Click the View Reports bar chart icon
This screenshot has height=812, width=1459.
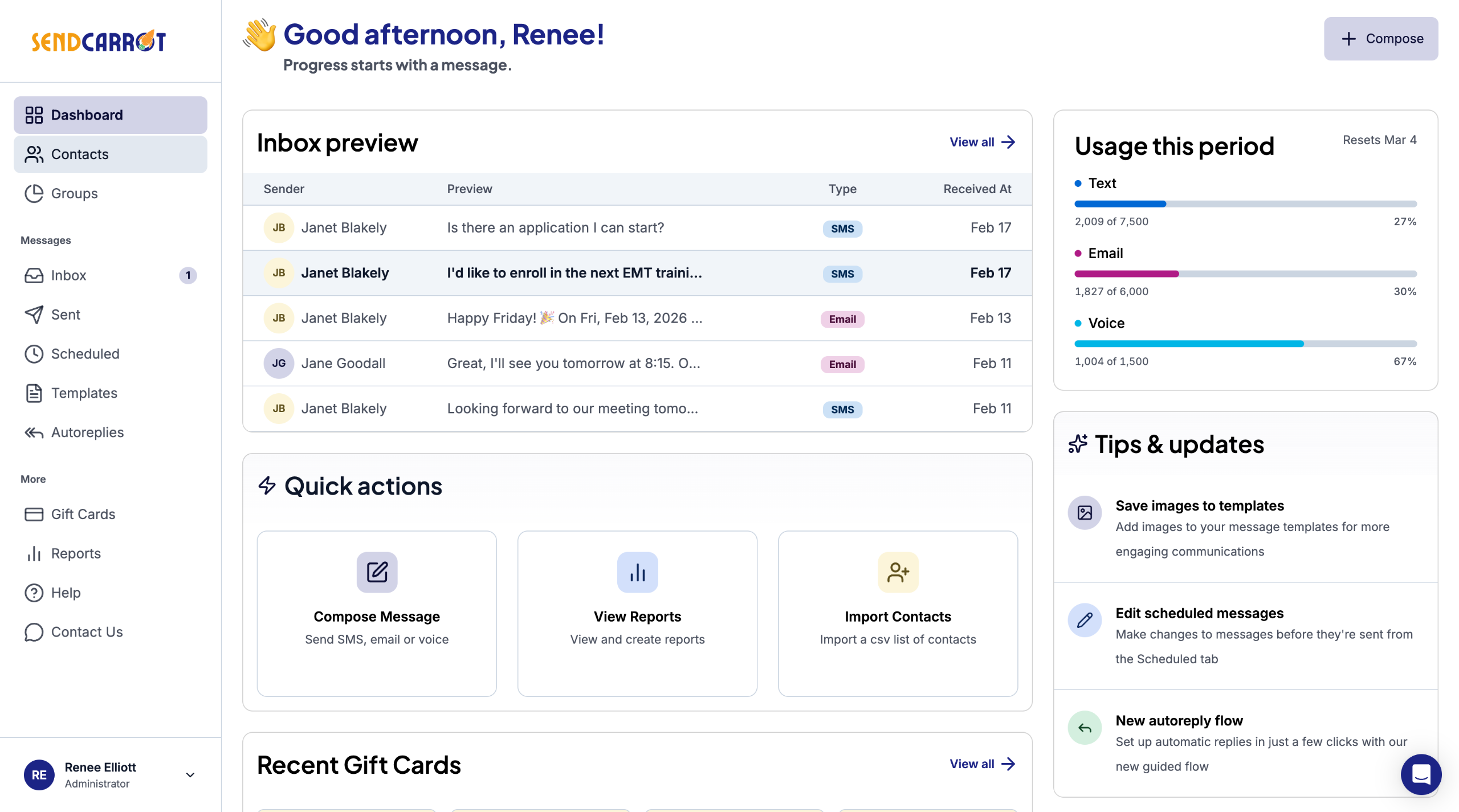pyautogui.click(x=637, y=572)
